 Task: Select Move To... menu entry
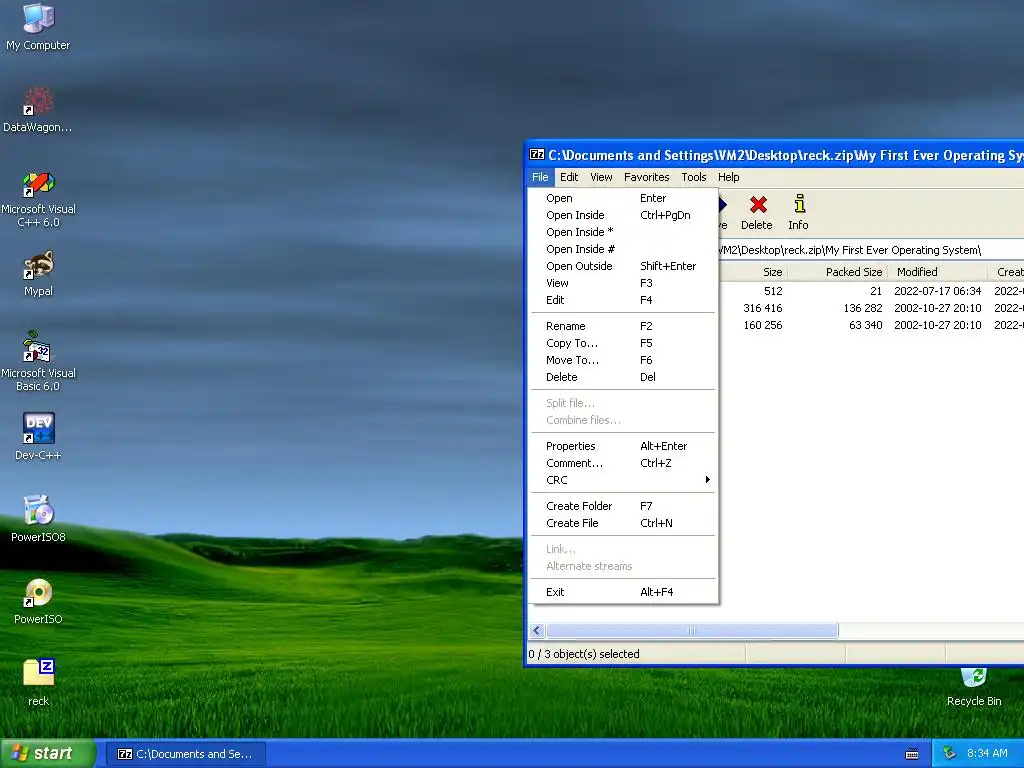tap(623, 360)
